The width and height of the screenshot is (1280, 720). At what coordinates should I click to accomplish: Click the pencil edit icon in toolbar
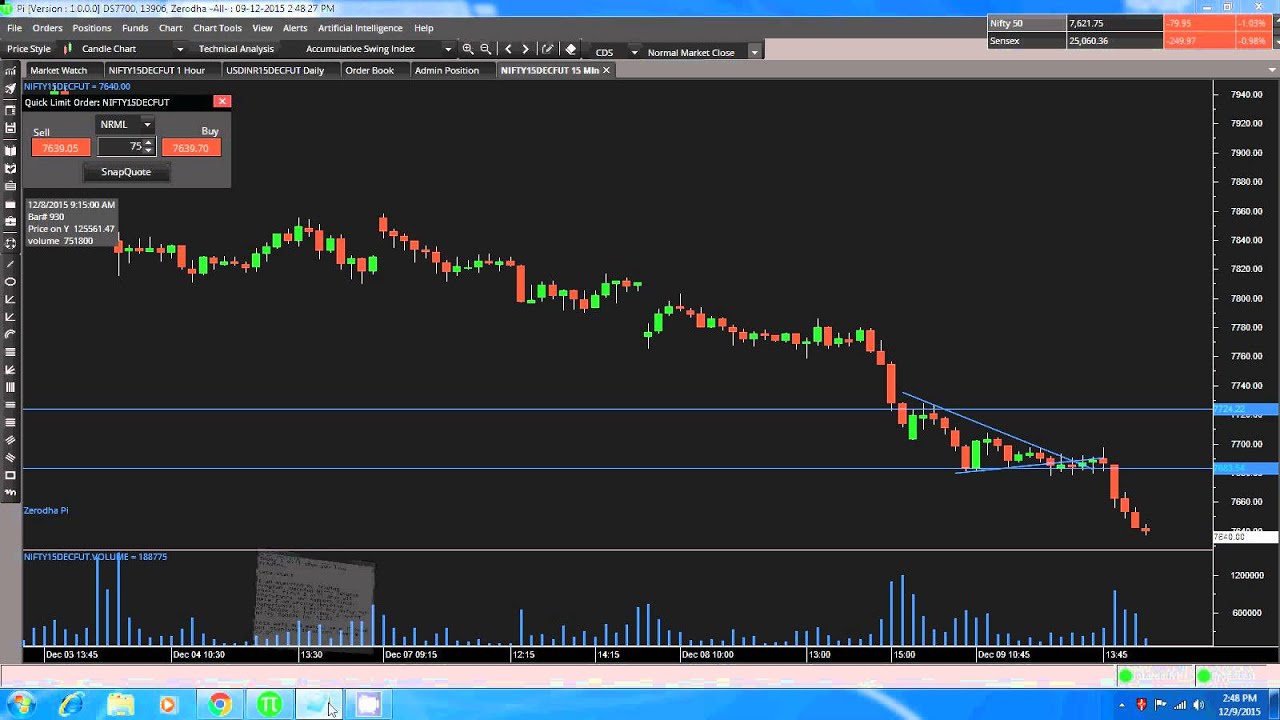click(547, 49)
